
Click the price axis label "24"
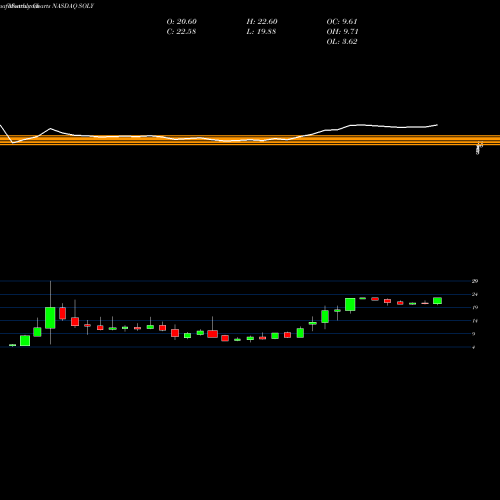coord(475,294)
